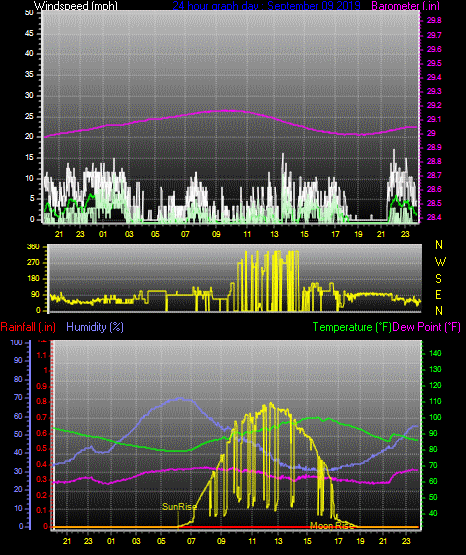Select the 0.9 rainfall scale value
This screenshot has width=466, height=555.
coord(42,386)
